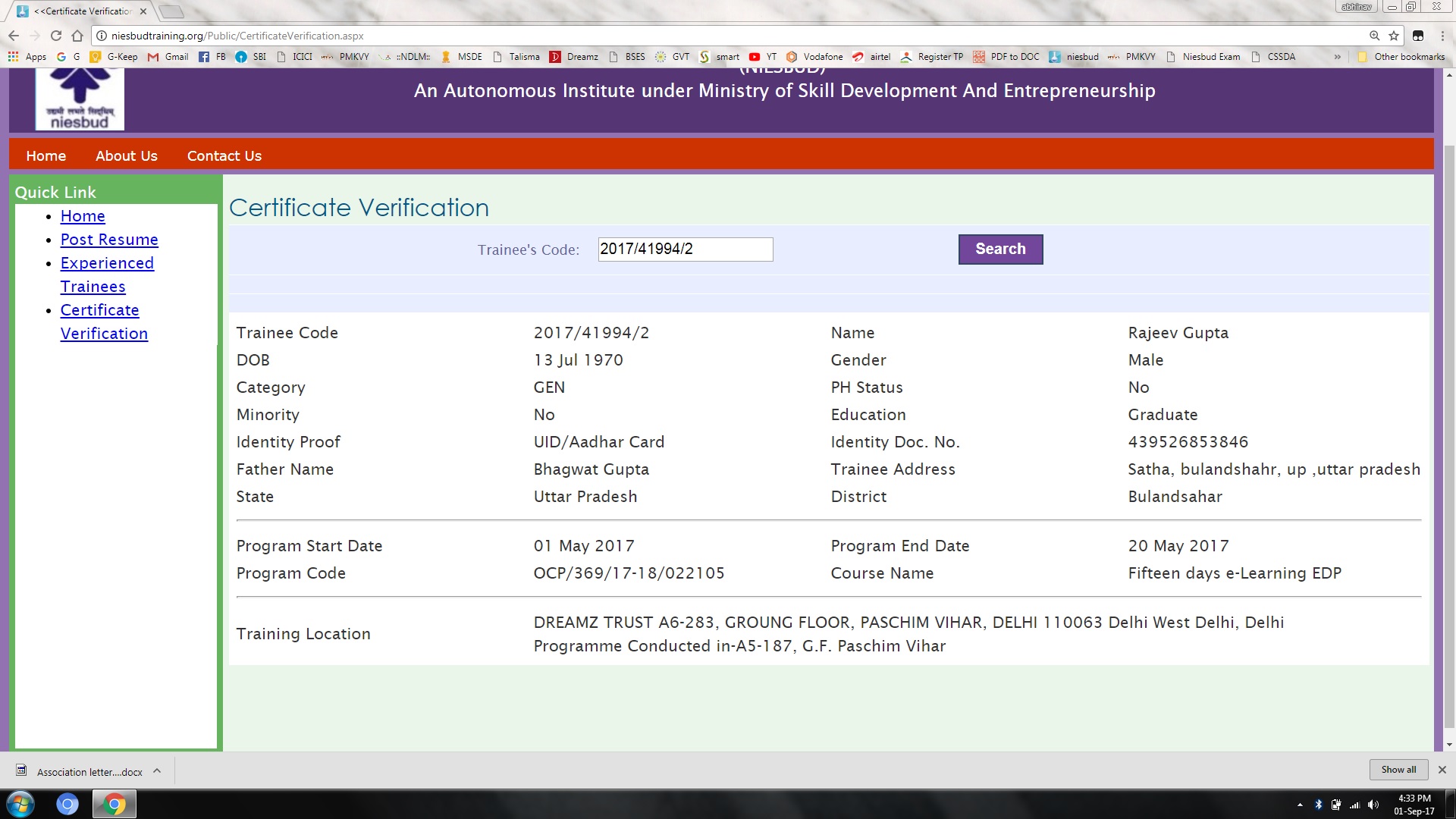The image size is (1456, 819).
Task: Click the Trainee's Code input field
Action: [685, 249]
